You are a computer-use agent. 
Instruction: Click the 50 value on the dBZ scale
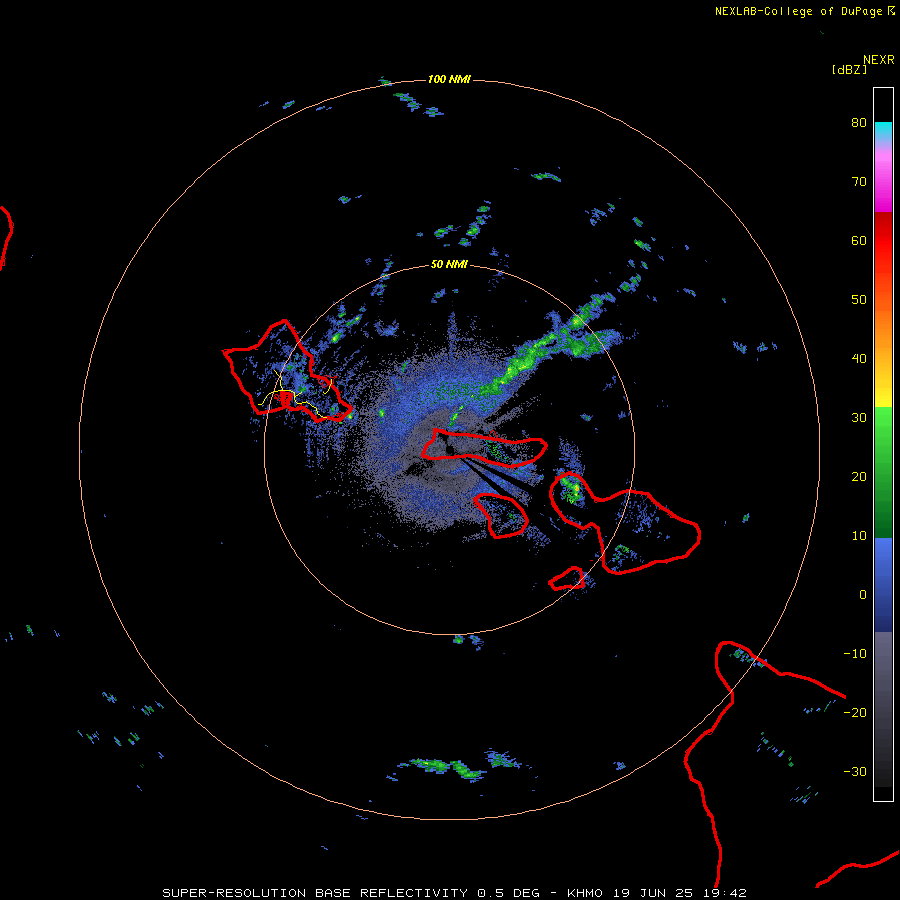[x=859, y=300]
